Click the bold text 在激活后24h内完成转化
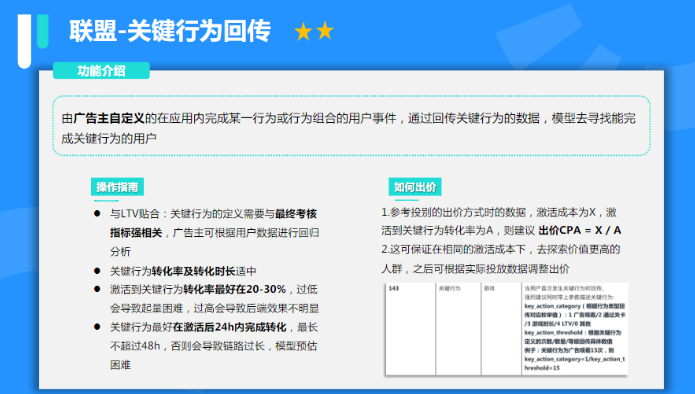This screenshot has width=695, height=394. click(230, 327)
